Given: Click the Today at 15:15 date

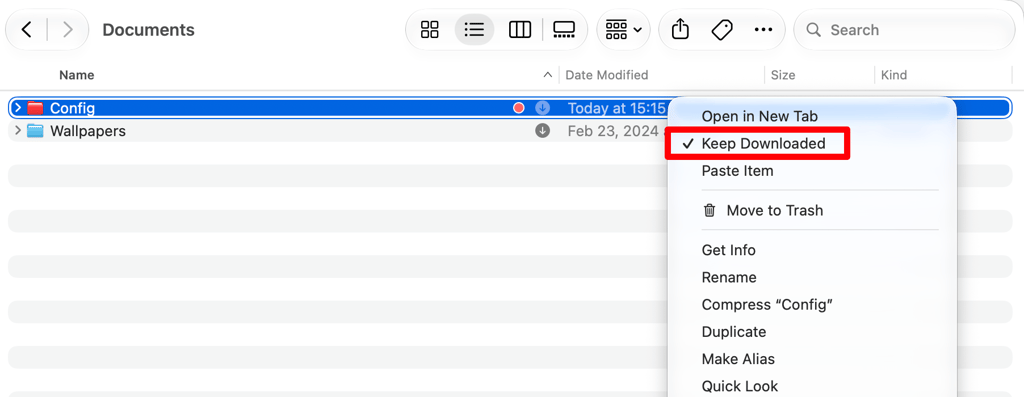Looking at the screenshot, I should click(x=616, y=108).
